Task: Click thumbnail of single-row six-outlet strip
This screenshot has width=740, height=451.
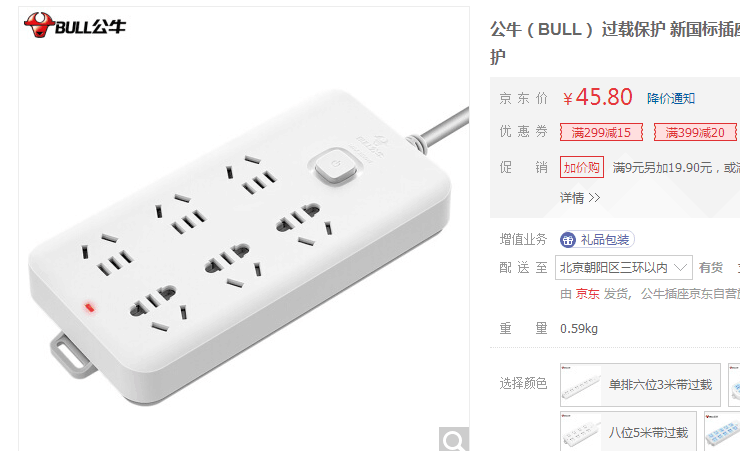Action: pos(581,385)
